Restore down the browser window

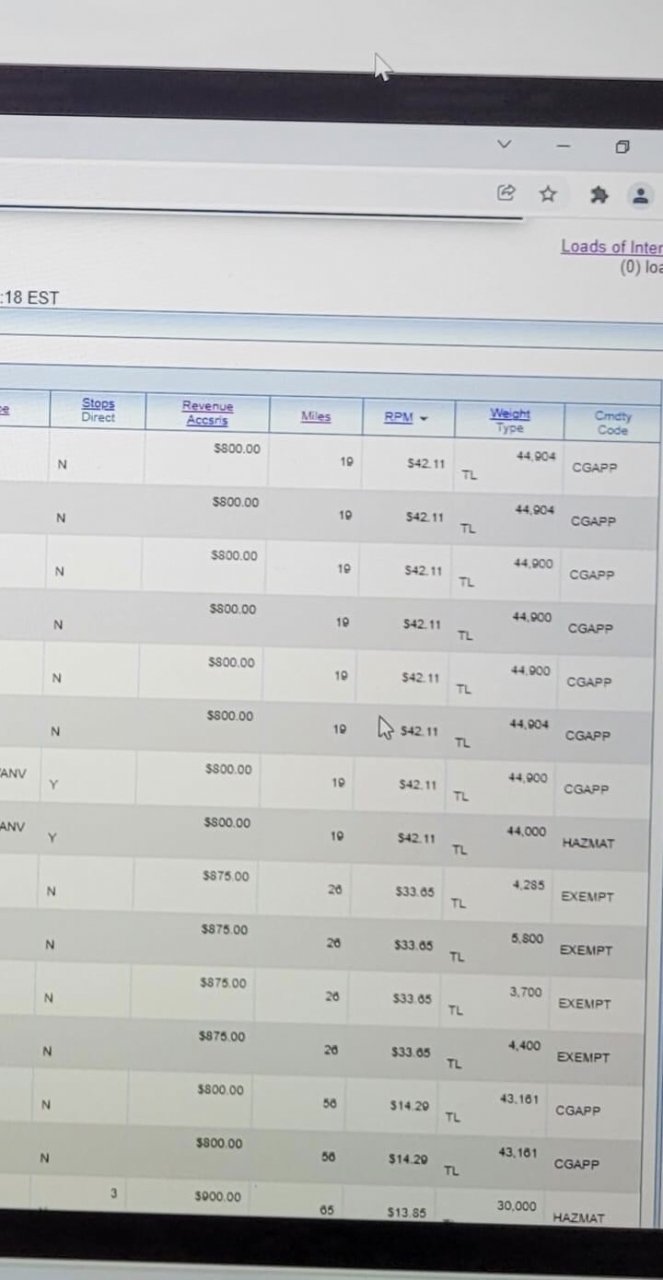click(x=622, y=148)
